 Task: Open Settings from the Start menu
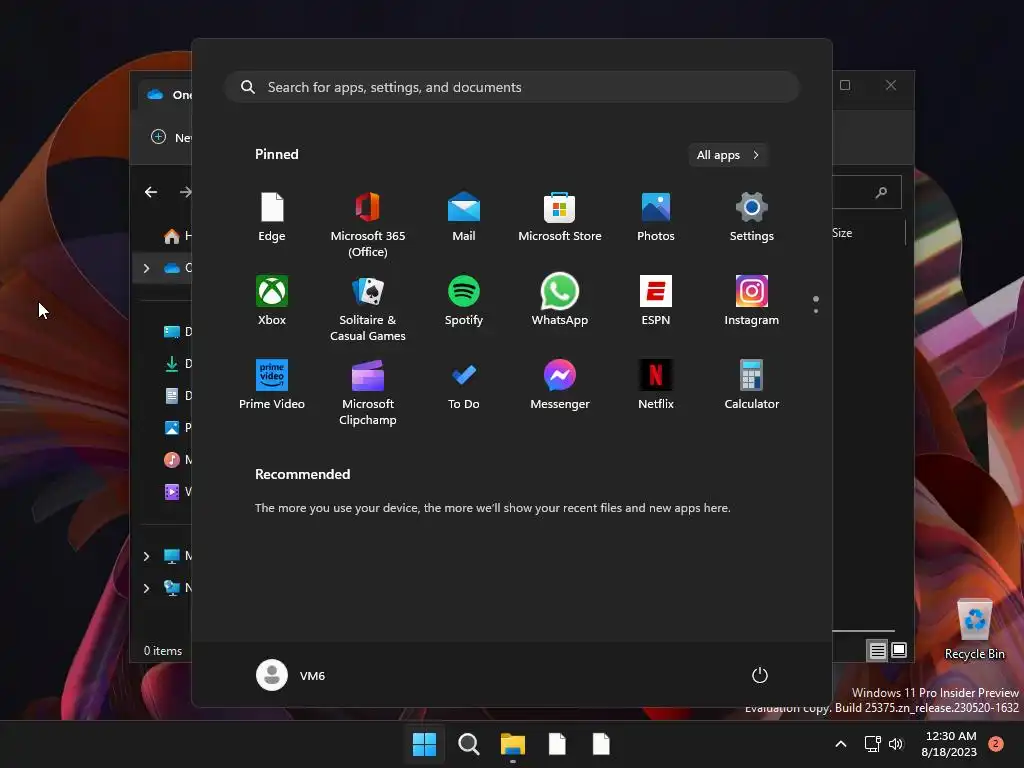(752, 217)
